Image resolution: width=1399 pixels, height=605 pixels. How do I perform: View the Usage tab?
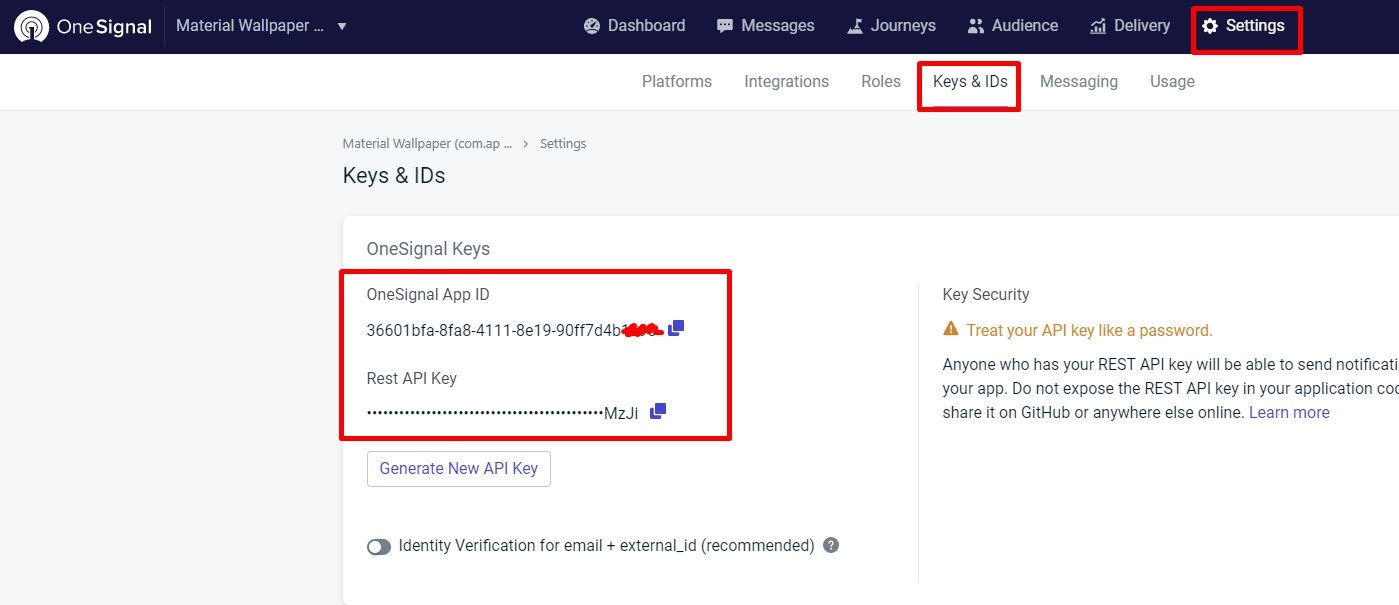1172,82
